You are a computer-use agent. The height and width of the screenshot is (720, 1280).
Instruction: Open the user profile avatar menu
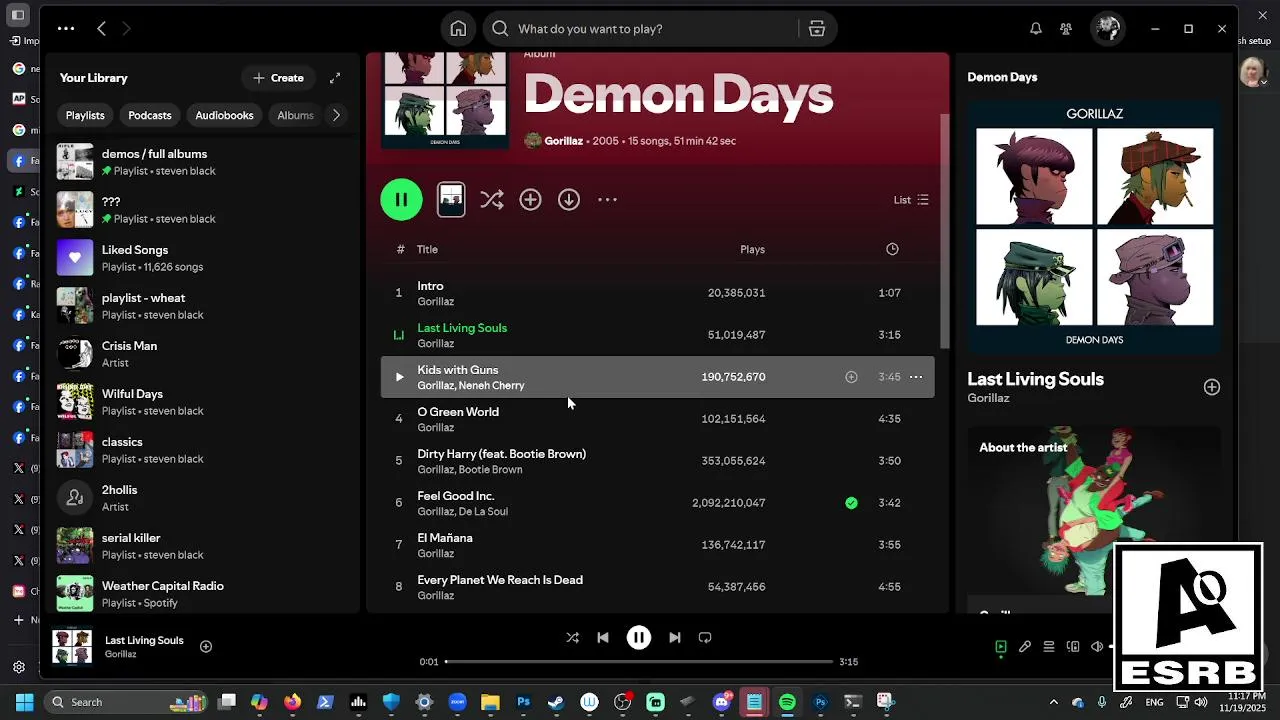click(1107, 29)
